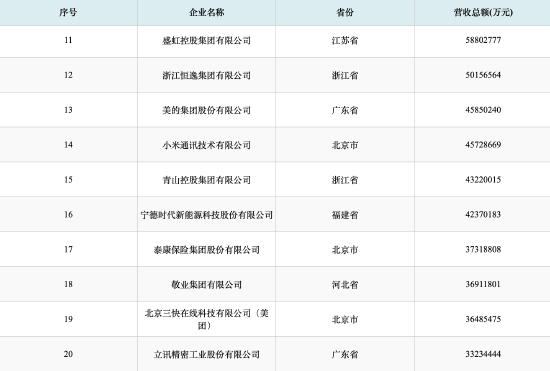Screen dimensions: 550x371
Task: Click 北京市 in the 小米通讯 row
Action: pos(345,145)
